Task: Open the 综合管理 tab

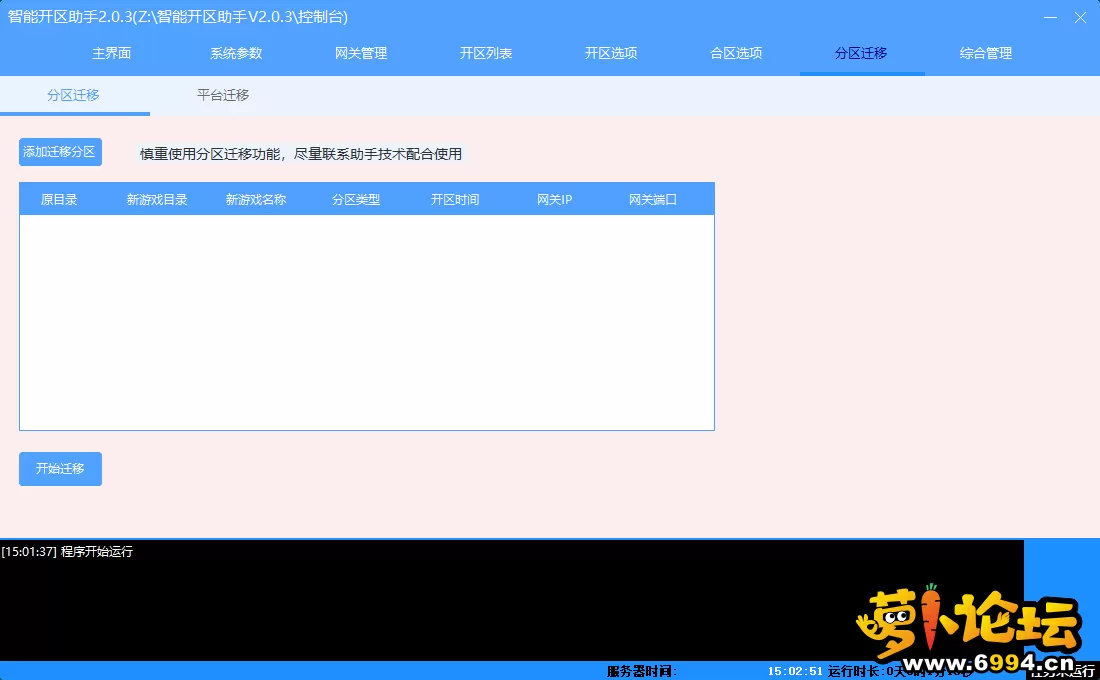Action: 986,54
